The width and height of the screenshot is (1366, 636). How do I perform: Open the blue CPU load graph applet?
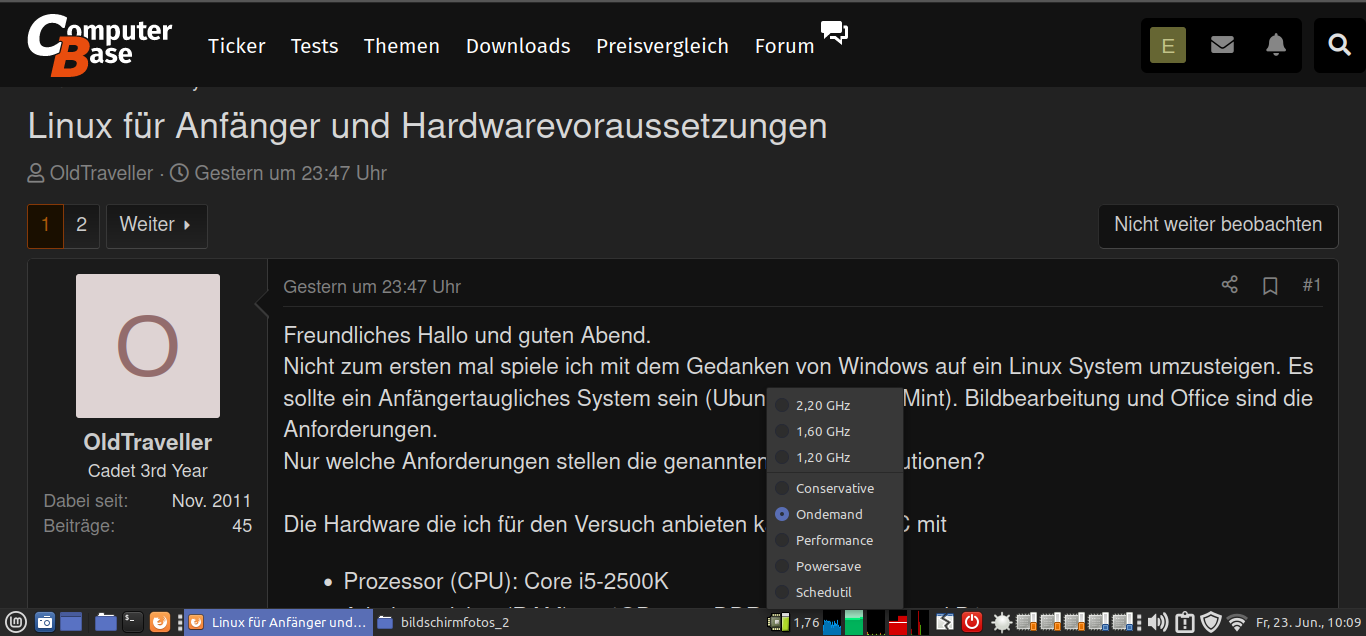click(832, 622)
